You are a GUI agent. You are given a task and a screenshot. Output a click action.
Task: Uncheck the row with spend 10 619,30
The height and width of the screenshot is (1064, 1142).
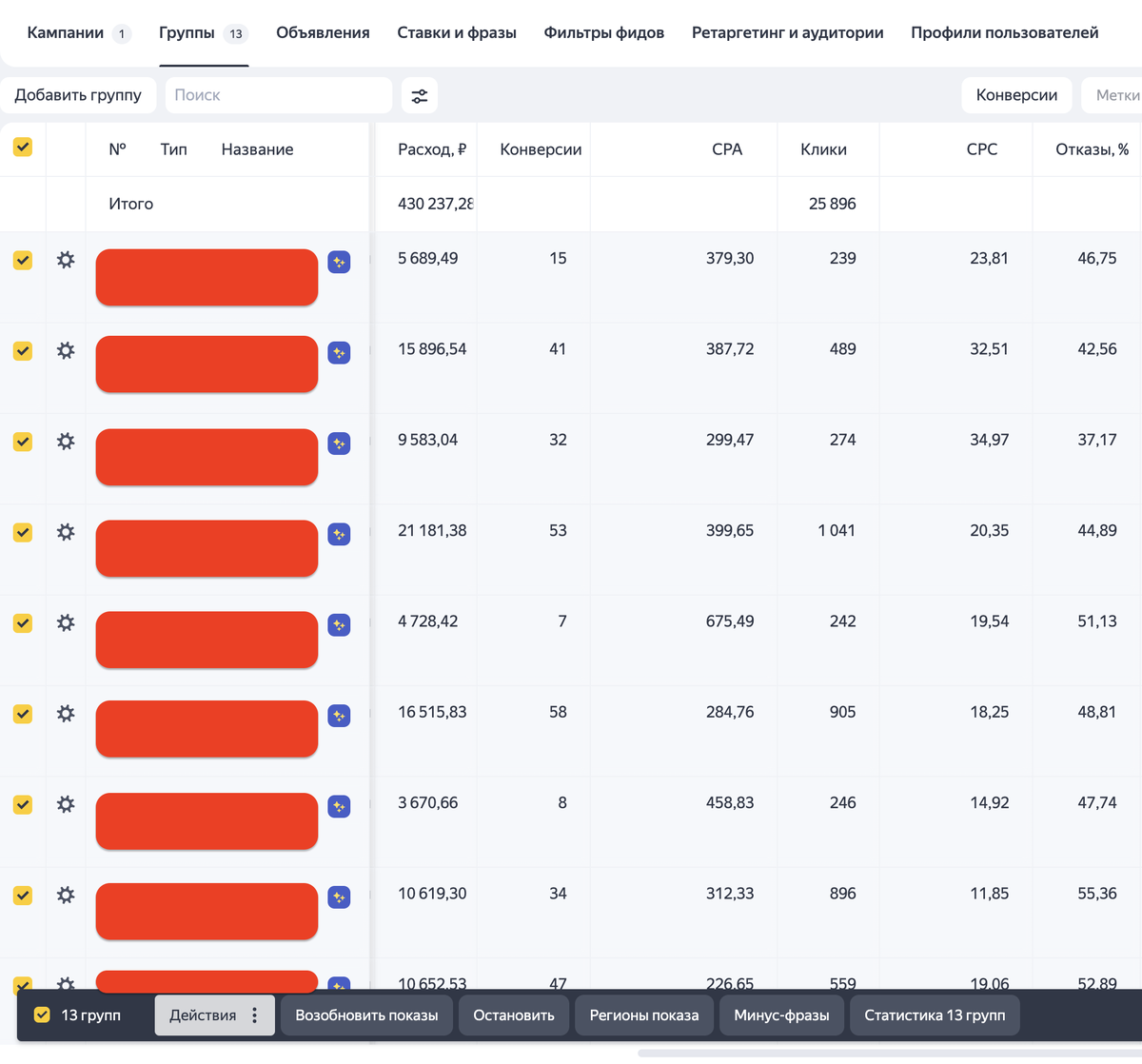point(23,895)
